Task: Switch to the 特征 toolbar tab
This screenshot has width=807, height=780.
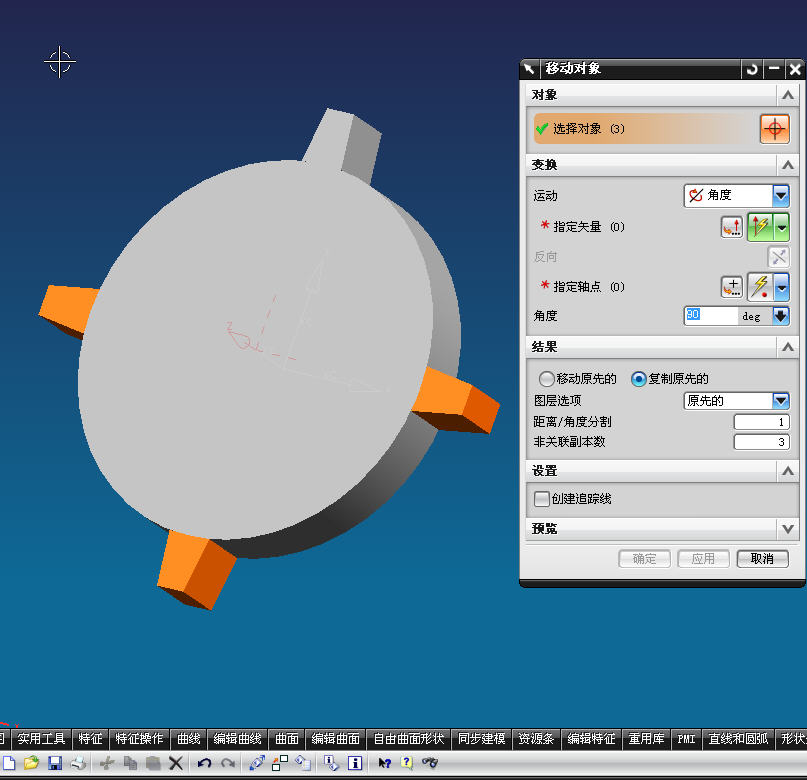Action: (91, 739)
